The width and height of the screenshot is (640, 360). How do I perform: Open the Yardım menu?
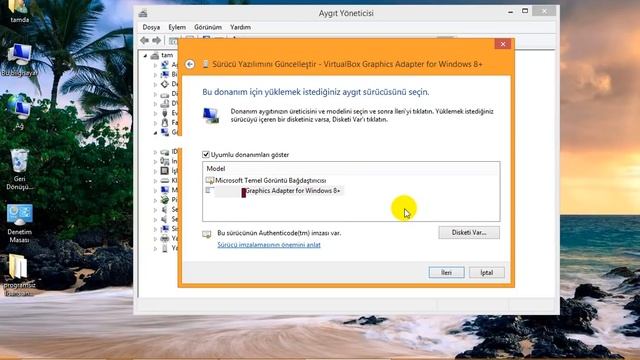(240, 27)
